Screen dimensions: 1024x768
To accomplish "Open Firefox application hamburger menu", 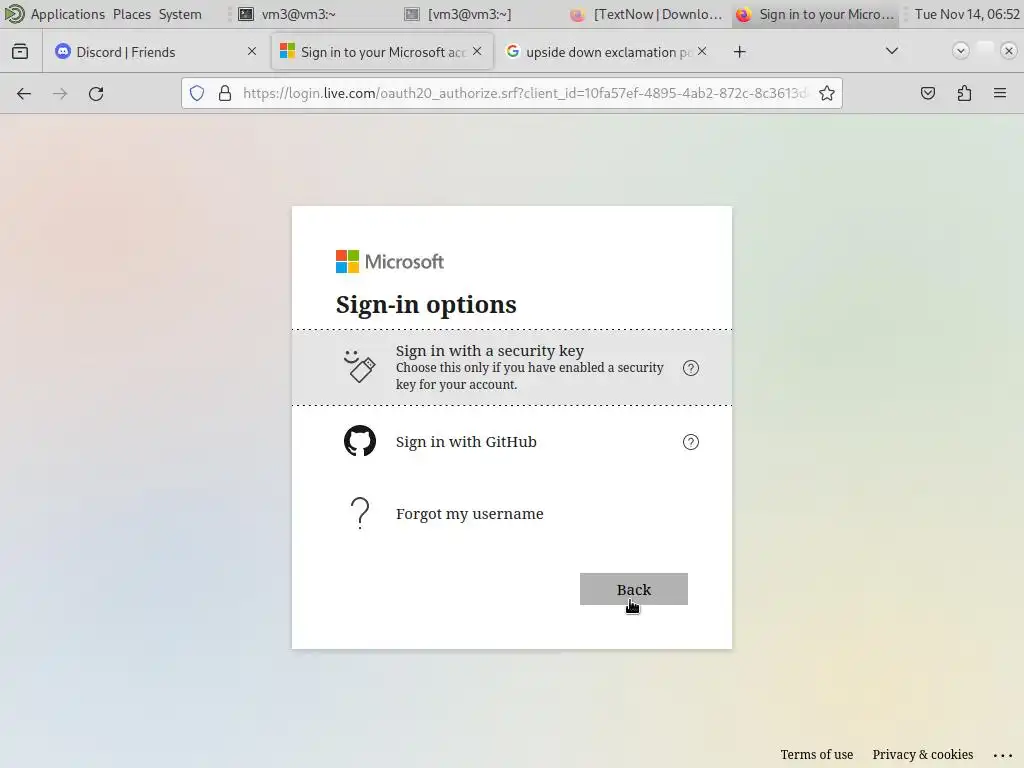I will [1000, 93].
